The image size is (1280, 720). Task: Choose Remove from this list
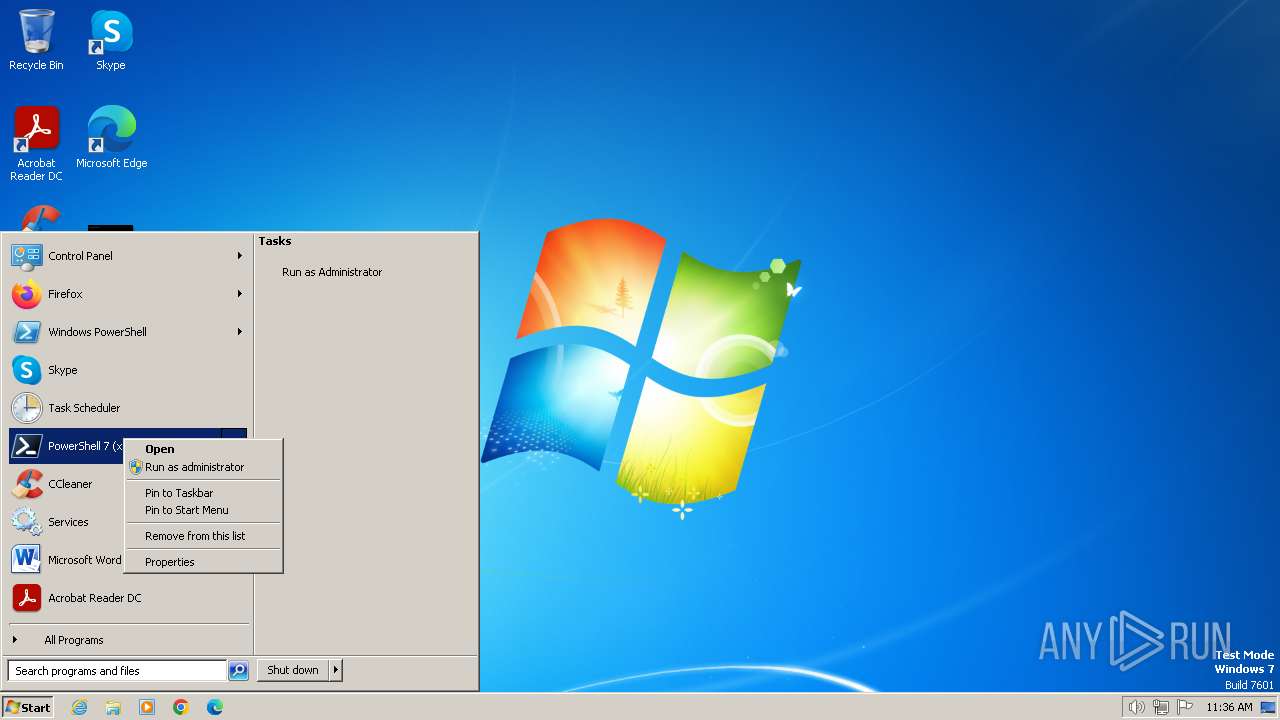203,536
